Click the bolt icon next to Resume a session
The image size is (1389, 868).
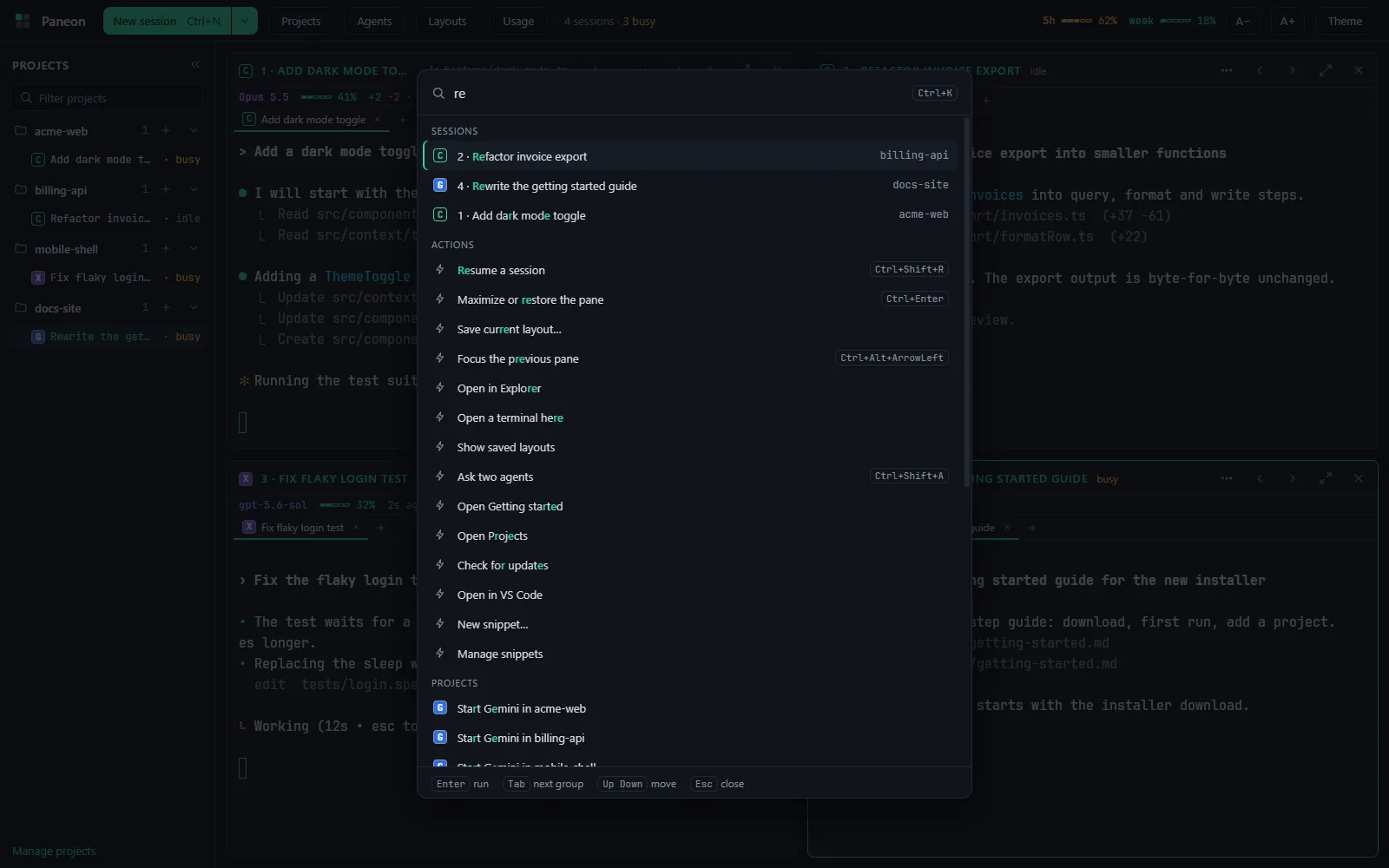tap(440, 270)
